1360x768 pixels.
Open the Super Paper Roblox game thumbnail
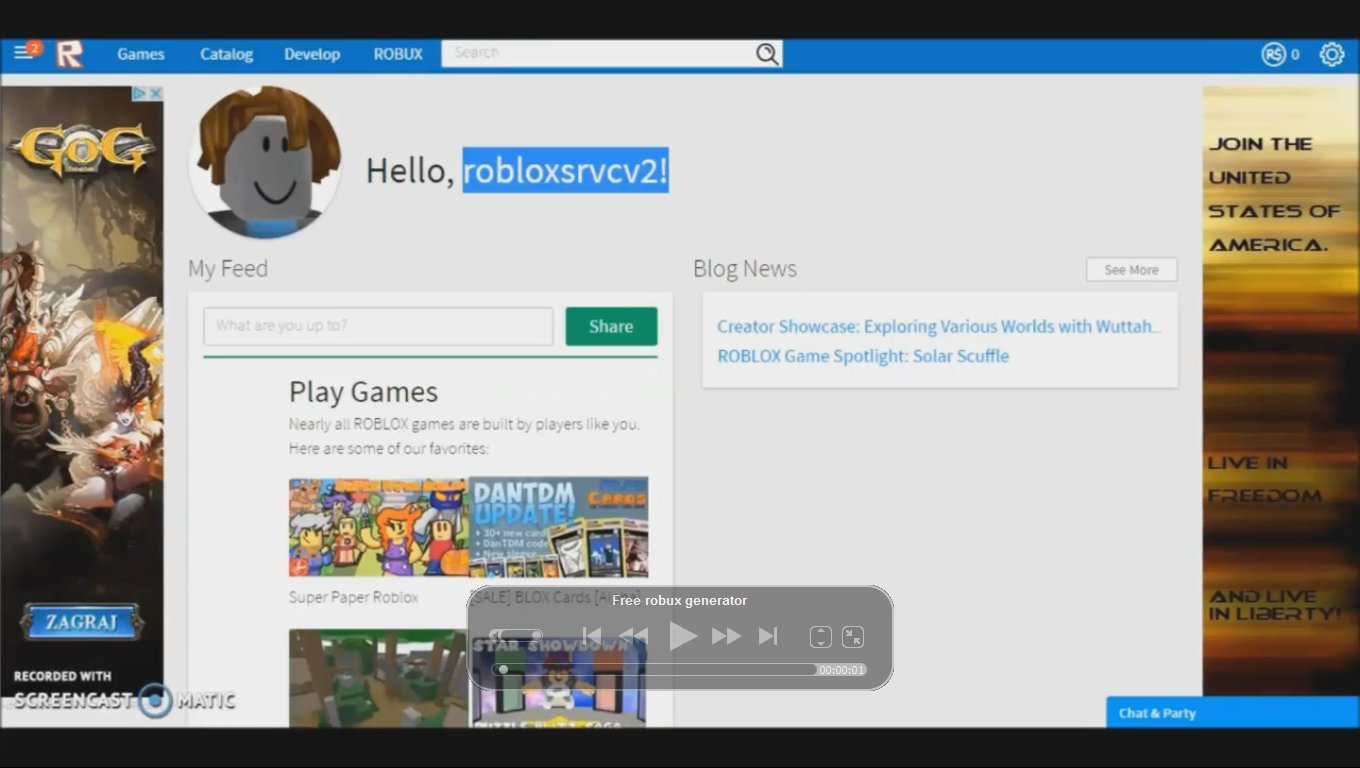(378, 527)
